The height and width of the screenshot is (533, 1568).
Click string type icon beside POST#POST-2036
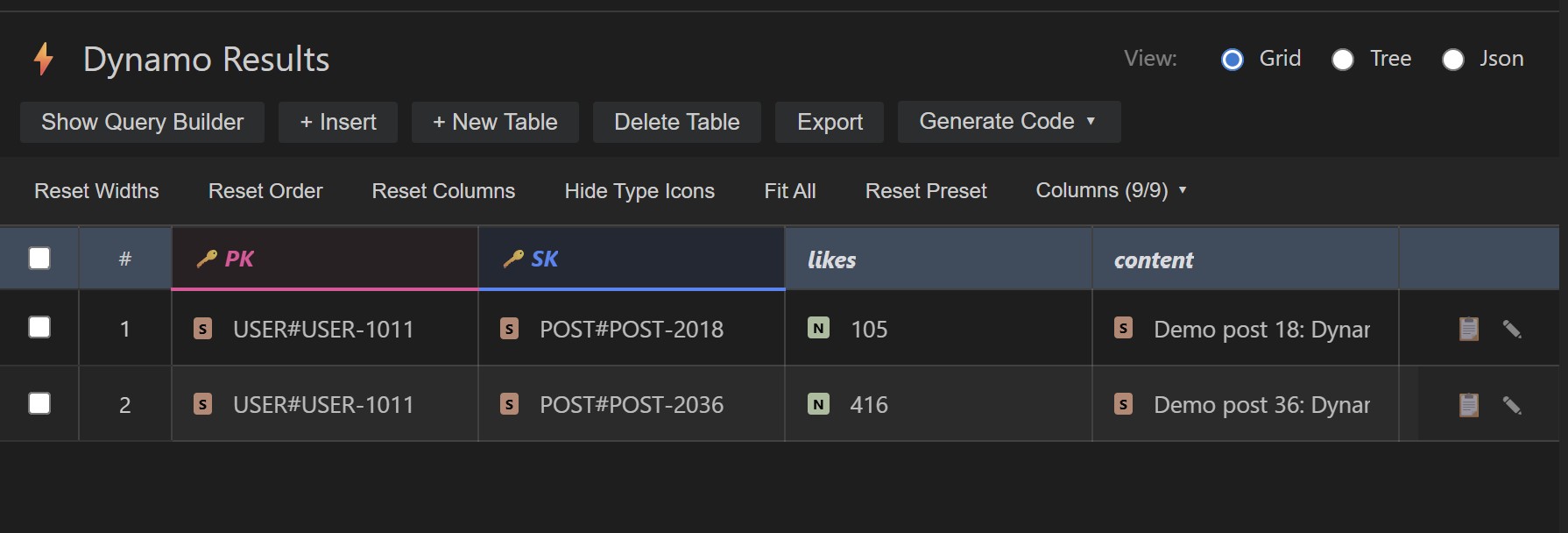510,404
